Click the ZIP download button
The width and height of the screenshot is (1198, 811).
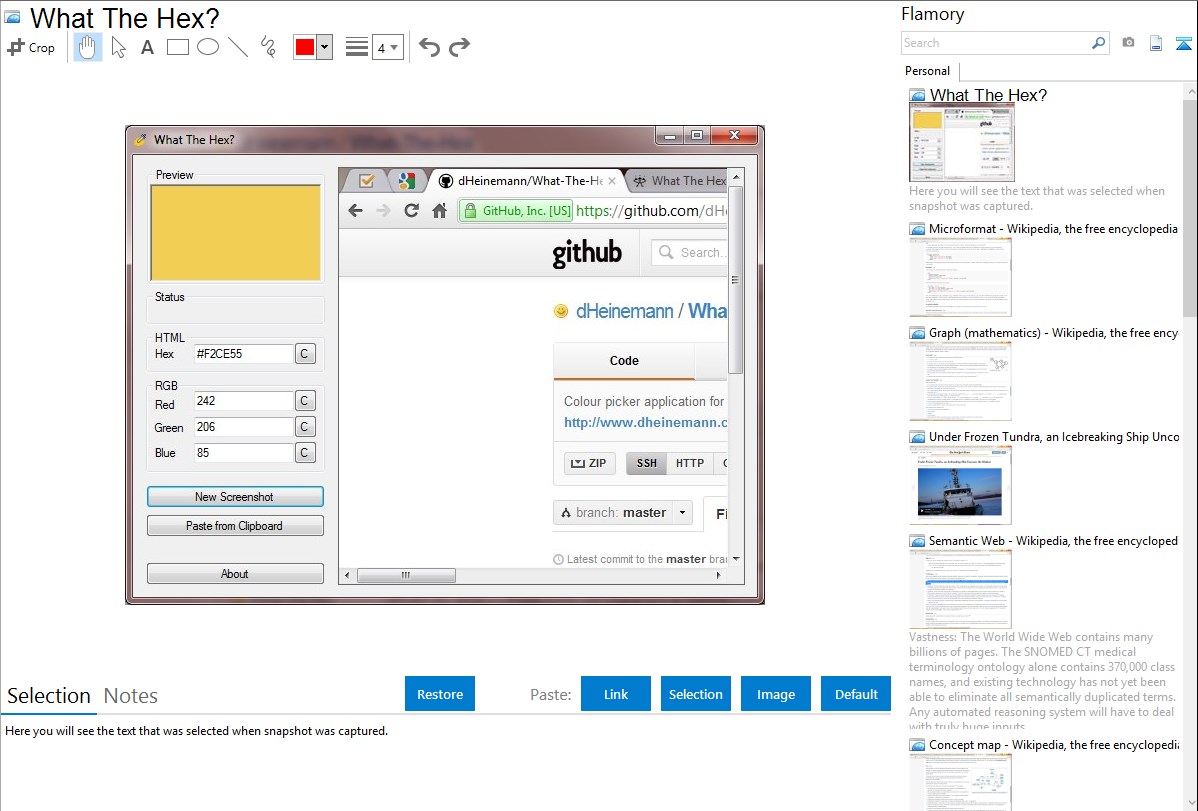coord(589,463)
